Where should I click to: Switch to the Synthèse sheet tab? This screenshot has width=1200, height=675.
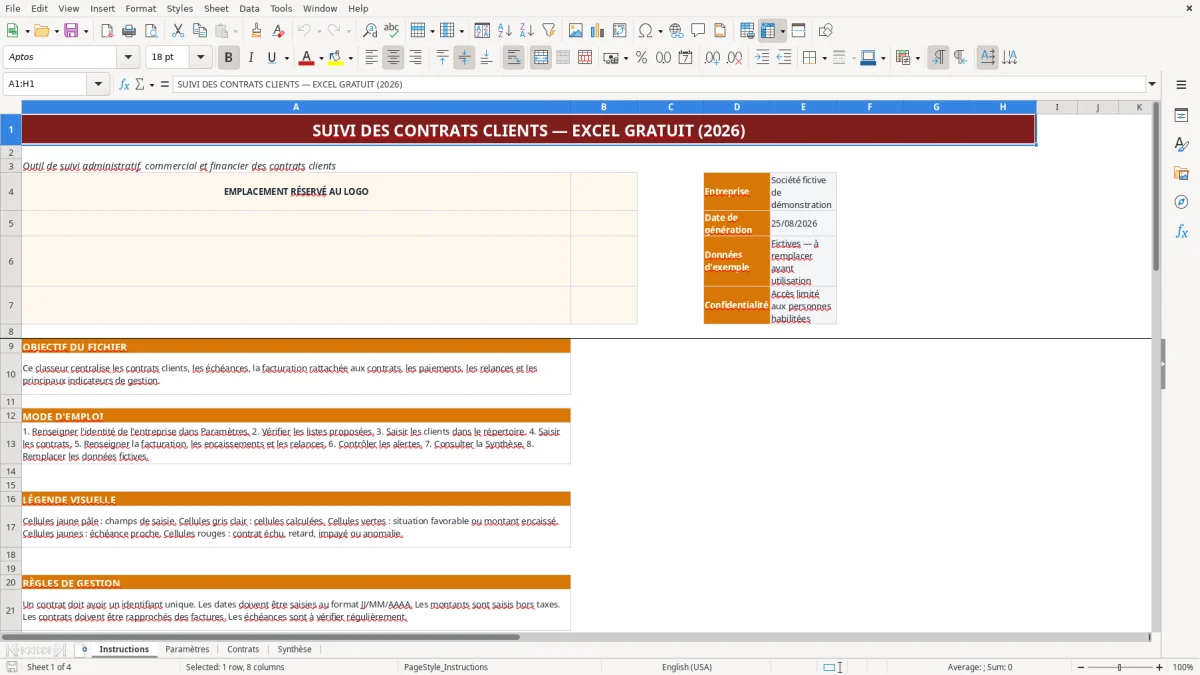pyautogui.click(x=294, y=650)
